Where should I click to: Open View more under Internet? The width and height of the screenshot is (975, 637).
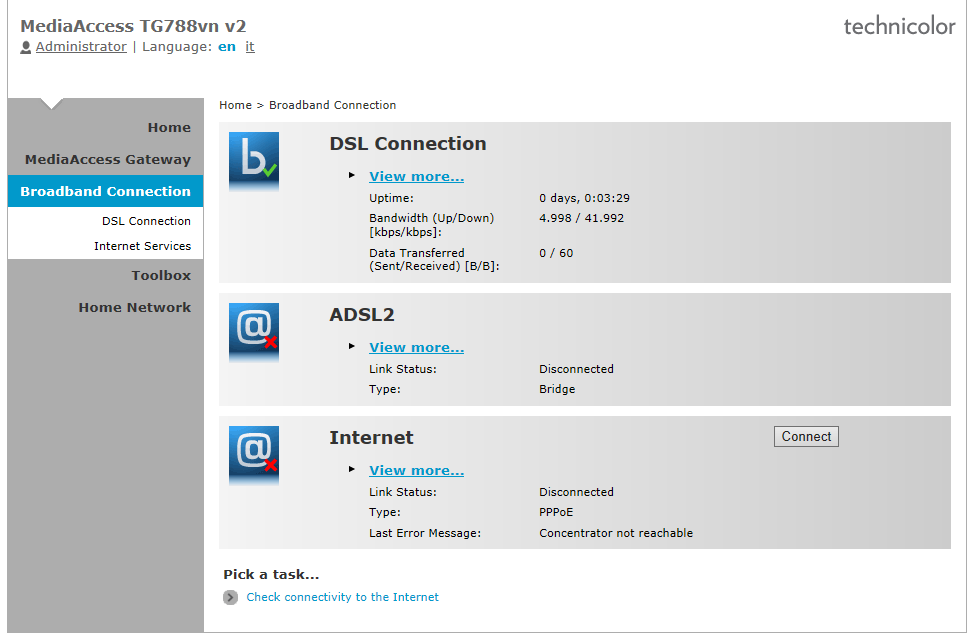pyautogui.click(x=417, y=471)
